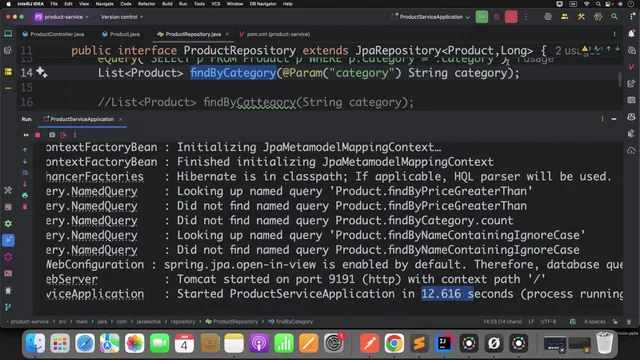Open the DB Navigator menu

coord(263,4)
